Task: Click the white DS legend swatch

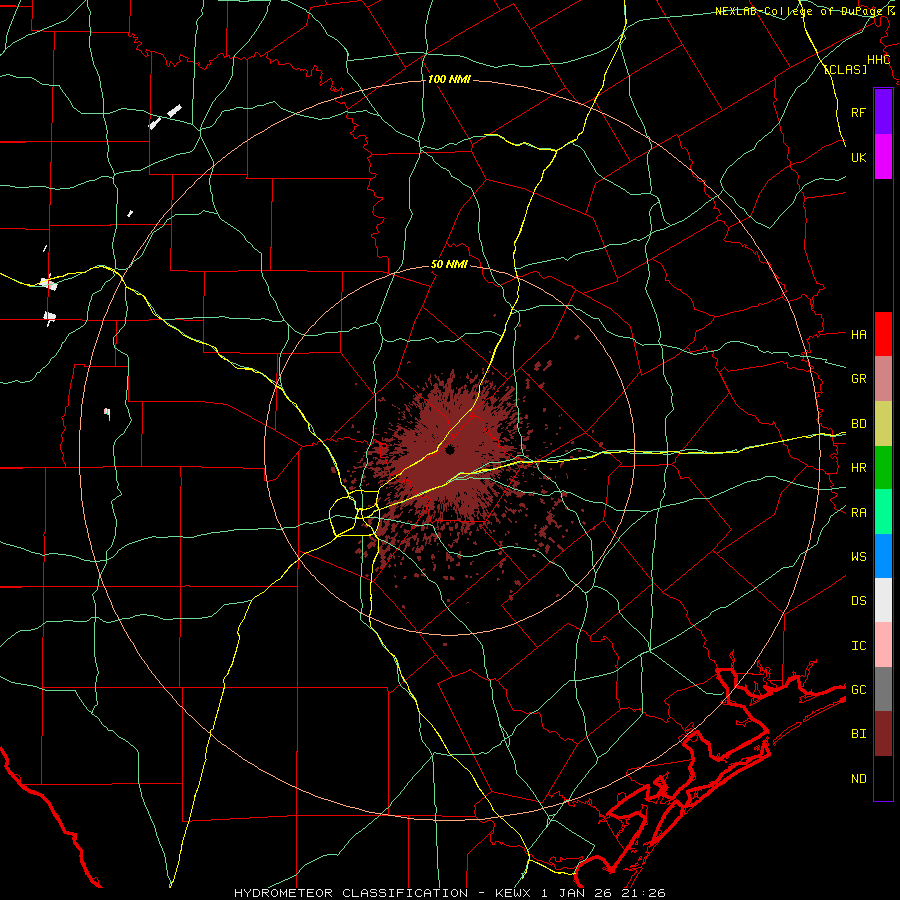Action: click(x=883, y=600)
